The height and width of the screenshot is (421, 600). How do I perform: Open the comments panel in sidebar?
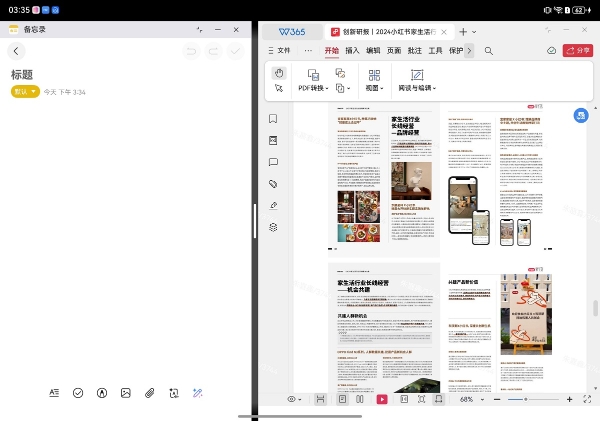point(273,162)
